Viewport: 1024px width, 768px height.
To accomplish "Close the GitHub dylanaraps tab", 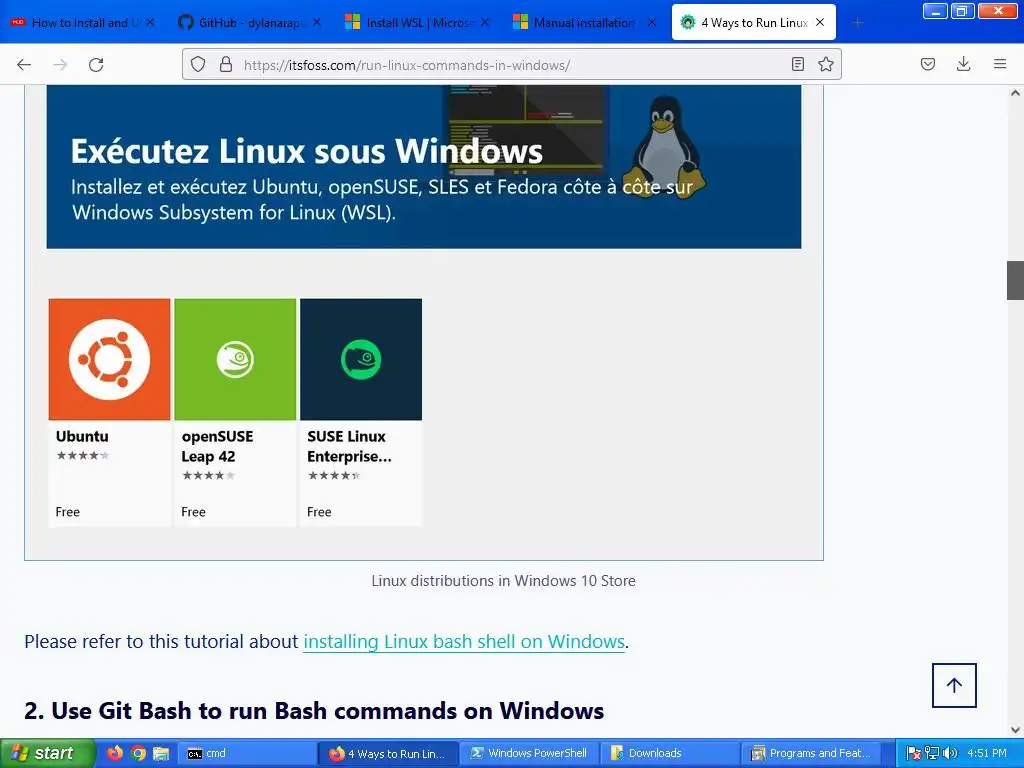I will (x=317, y=22).
